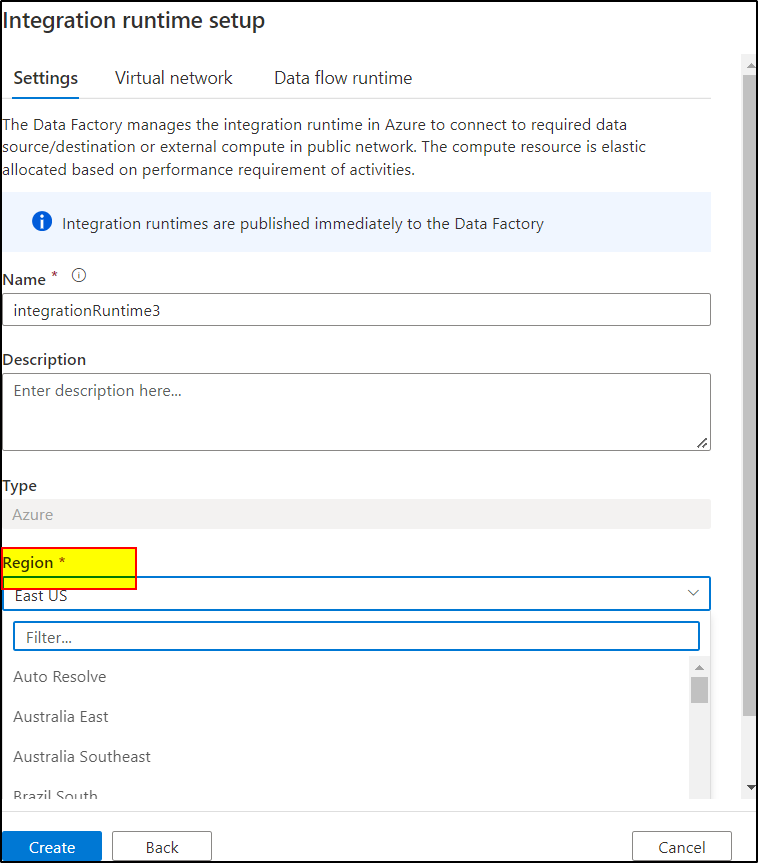This screenshot has width=758, height=863.
Task: Click the main panel scroll down arrow
Action: tap(751, 788)
